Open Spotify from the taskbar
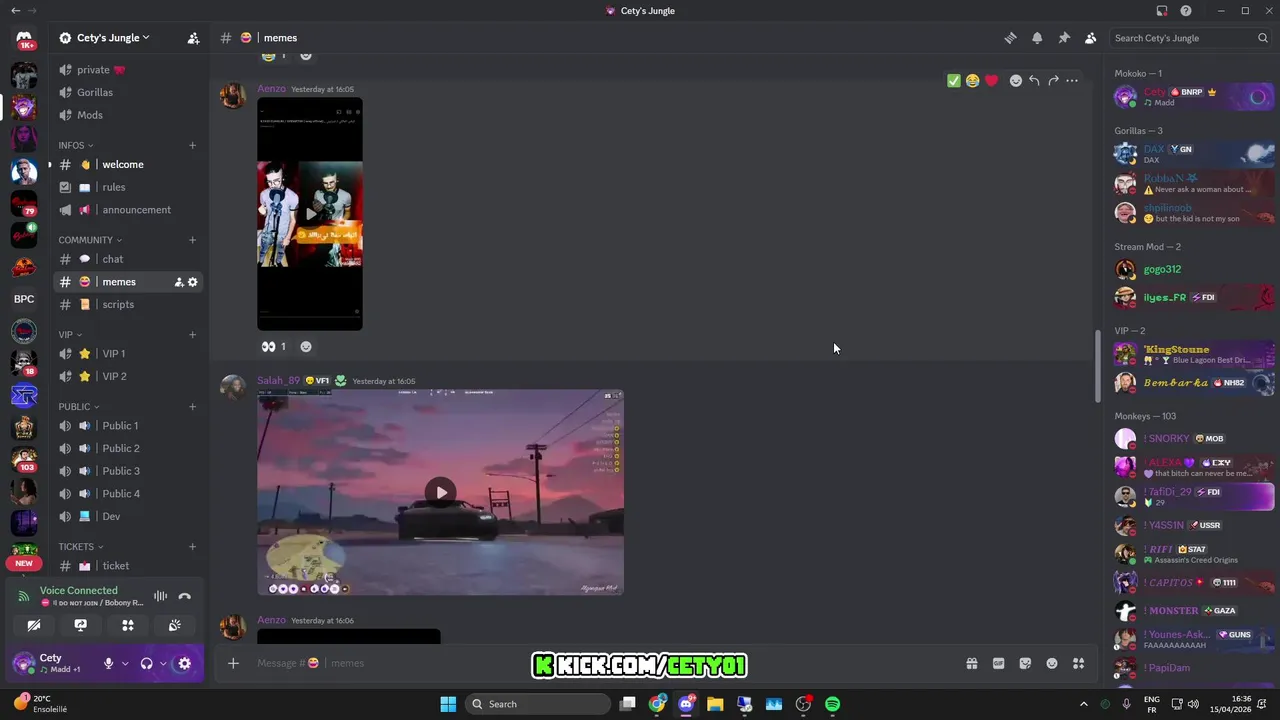The image size is (1280, 720). point(832,704)
